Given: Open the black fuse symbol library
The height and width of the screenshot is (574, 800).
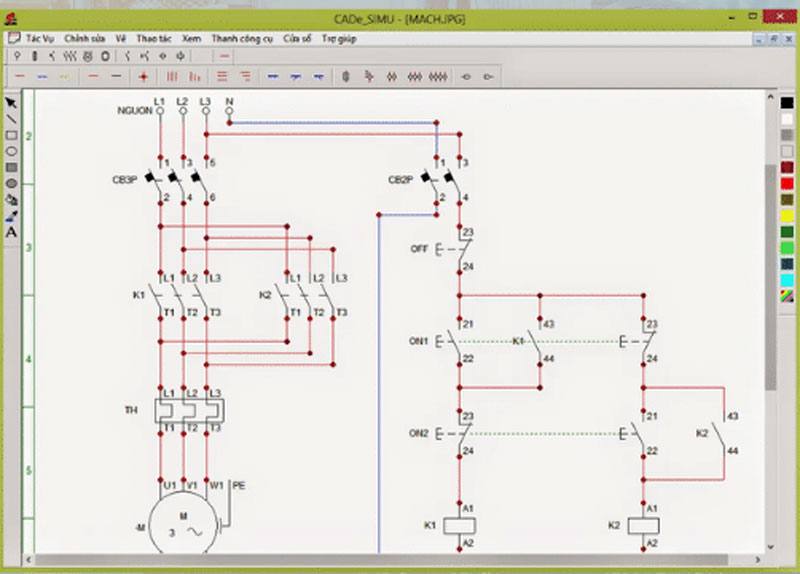Looking at the screenshot, I should pos(35,56).
